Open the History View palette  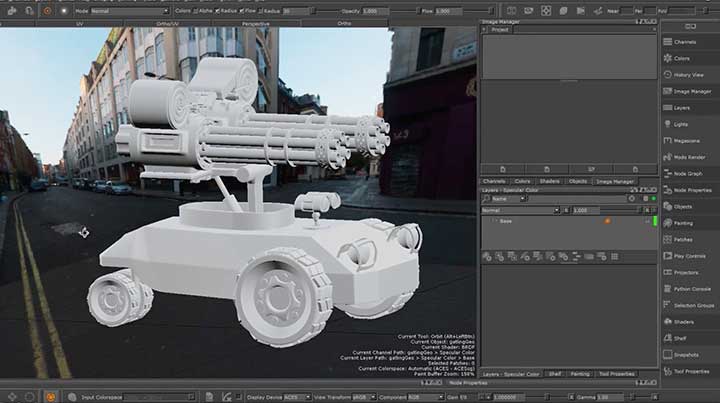tap(688, 75)
